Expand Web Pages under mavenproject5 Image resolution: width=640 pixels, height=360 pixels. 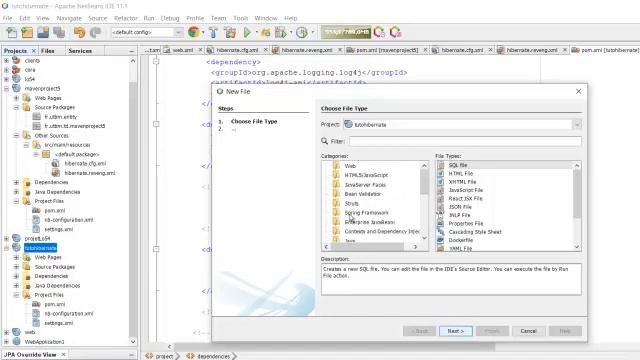click(x=16, y=98)
